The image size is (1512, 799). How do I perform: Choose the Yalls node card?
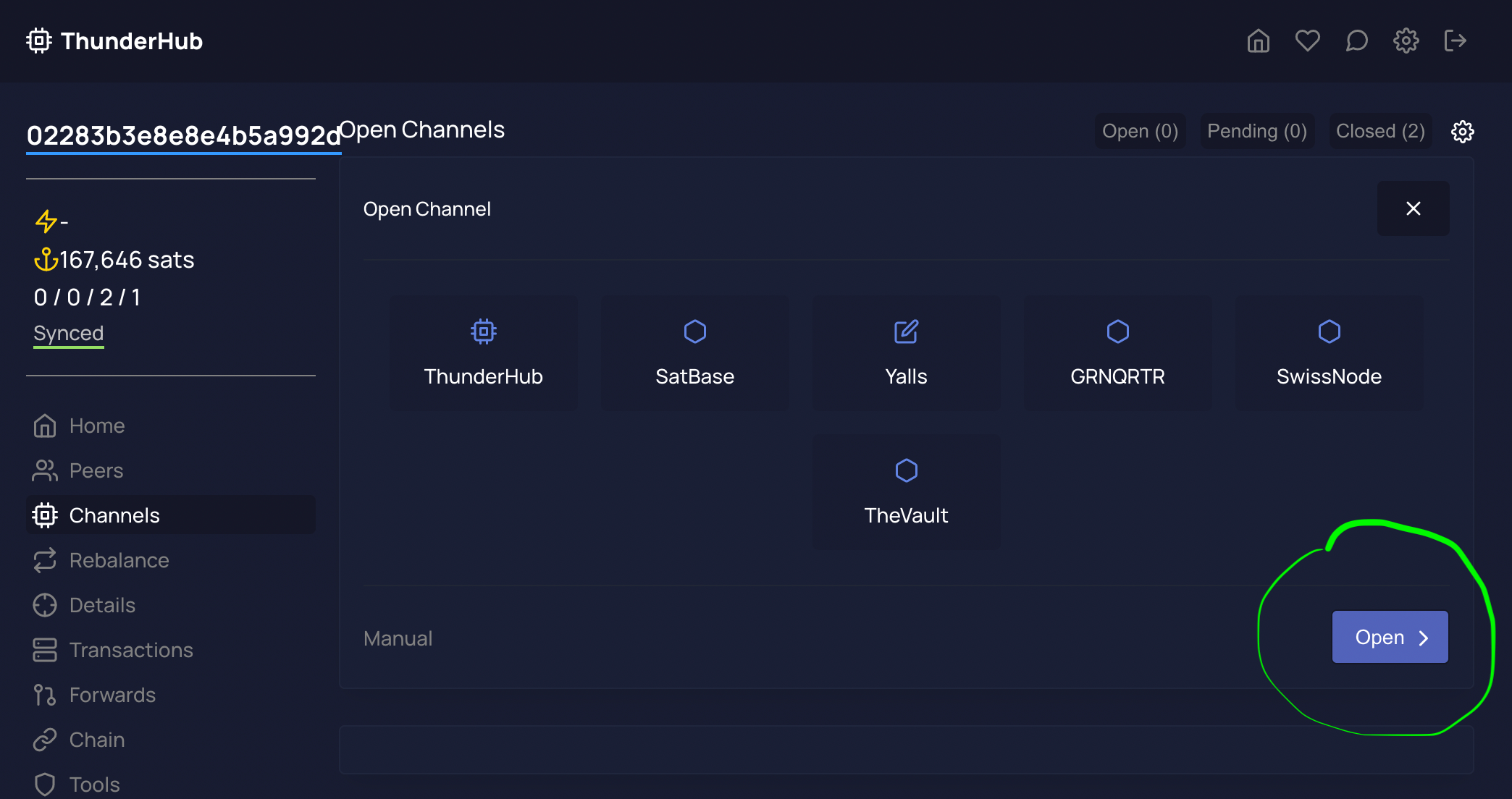click(x=906, y=353)
